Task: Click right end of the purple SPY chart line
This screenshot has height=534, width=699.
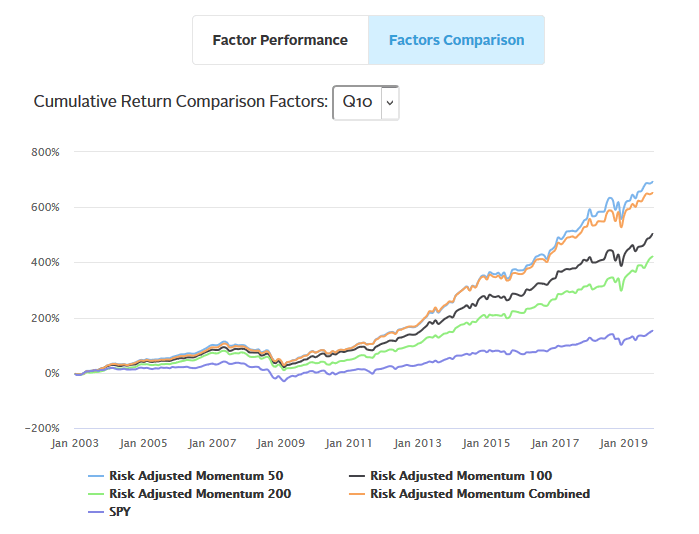Action: [x=652, y=331]
